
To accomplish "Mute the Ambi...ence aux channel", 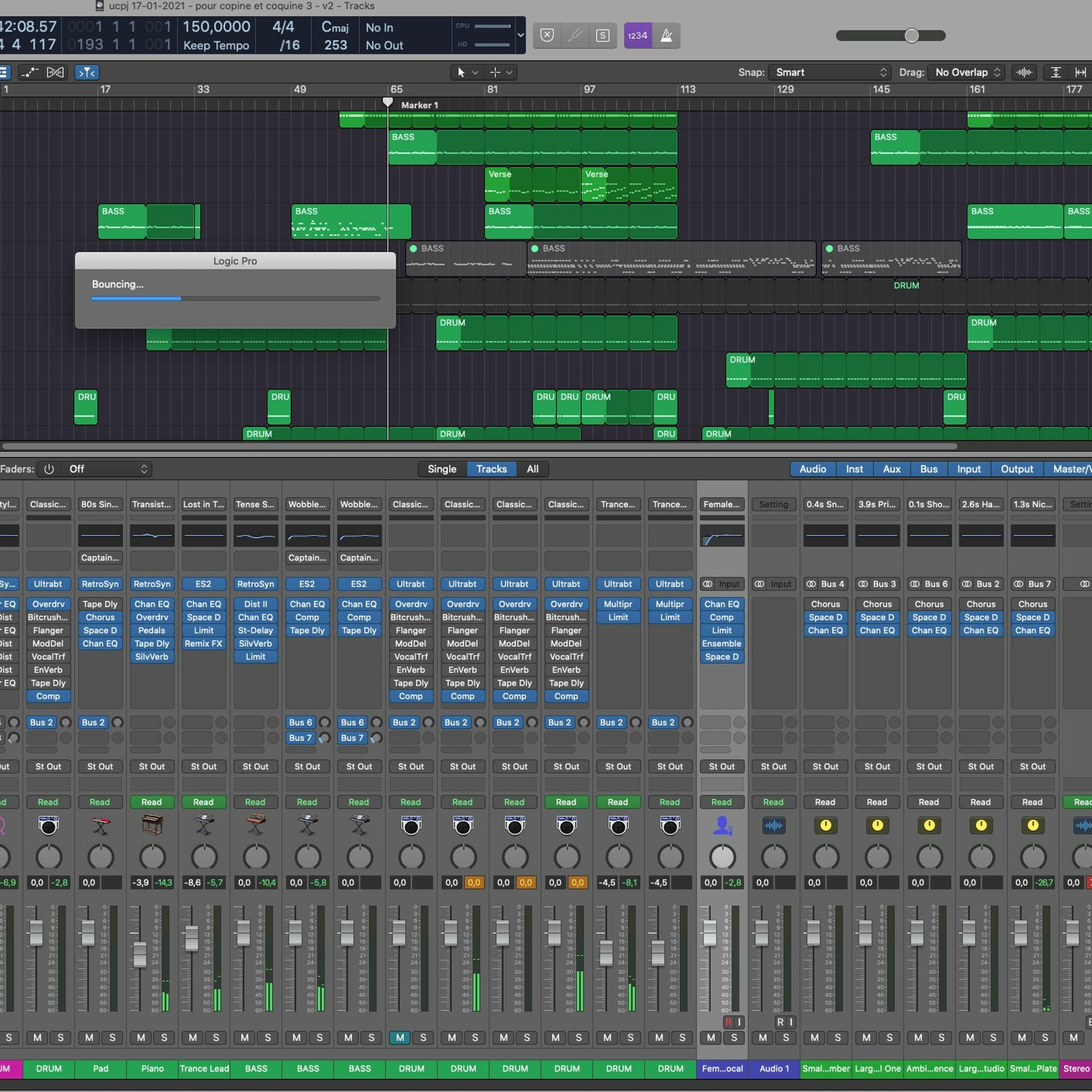I will pos(918,1038).
